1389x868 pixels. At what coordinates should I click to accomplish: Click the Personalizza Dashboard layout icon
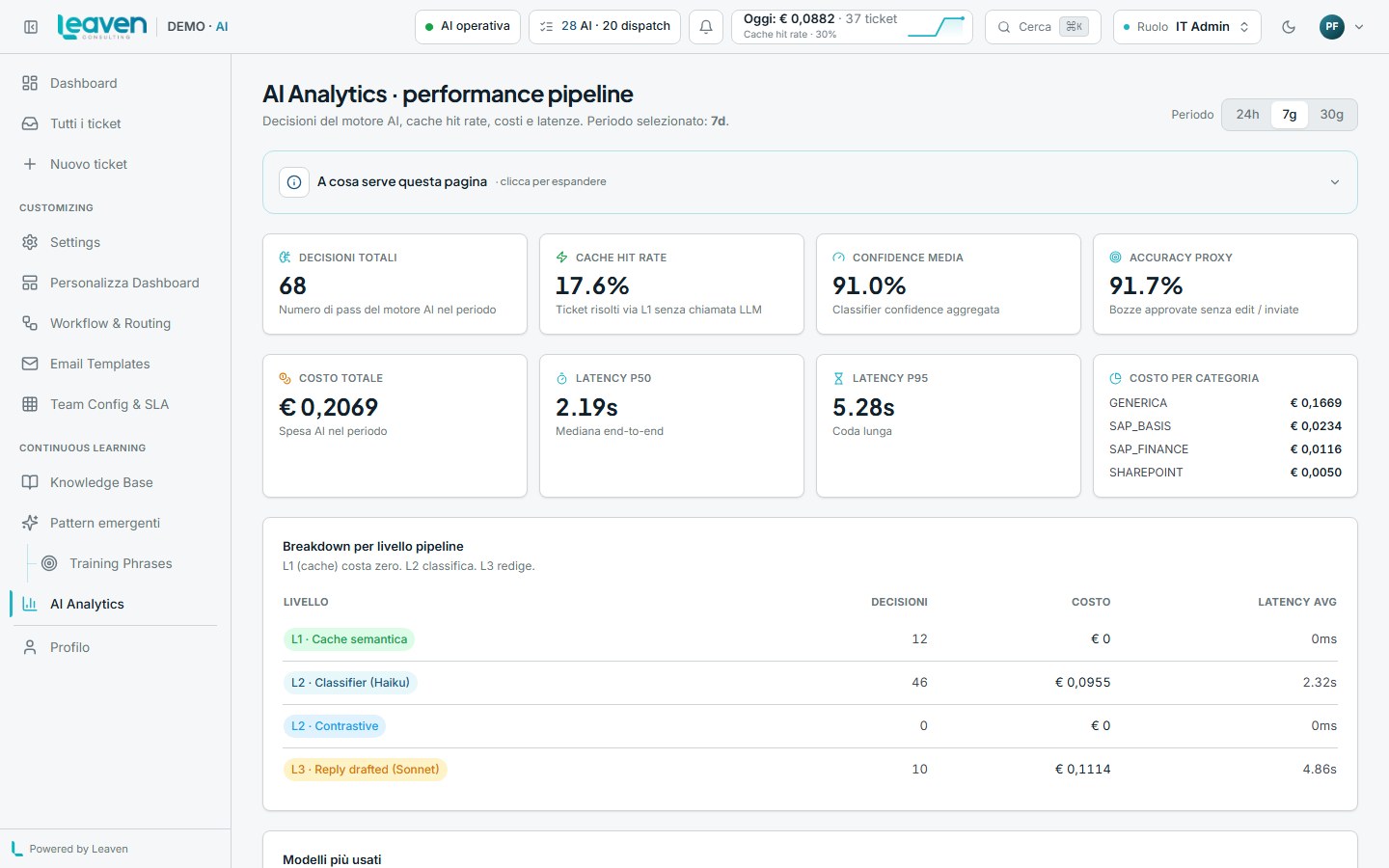(30, 283)
